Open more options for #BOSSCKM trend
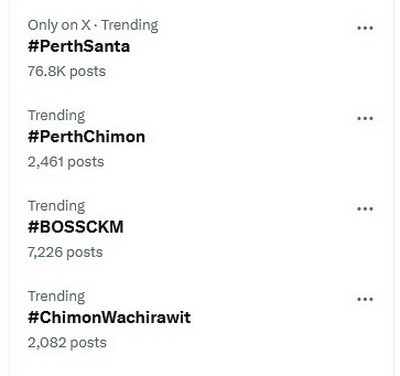Image resolution: width=400 pixels, height=376 pixels. click(365, 209)
